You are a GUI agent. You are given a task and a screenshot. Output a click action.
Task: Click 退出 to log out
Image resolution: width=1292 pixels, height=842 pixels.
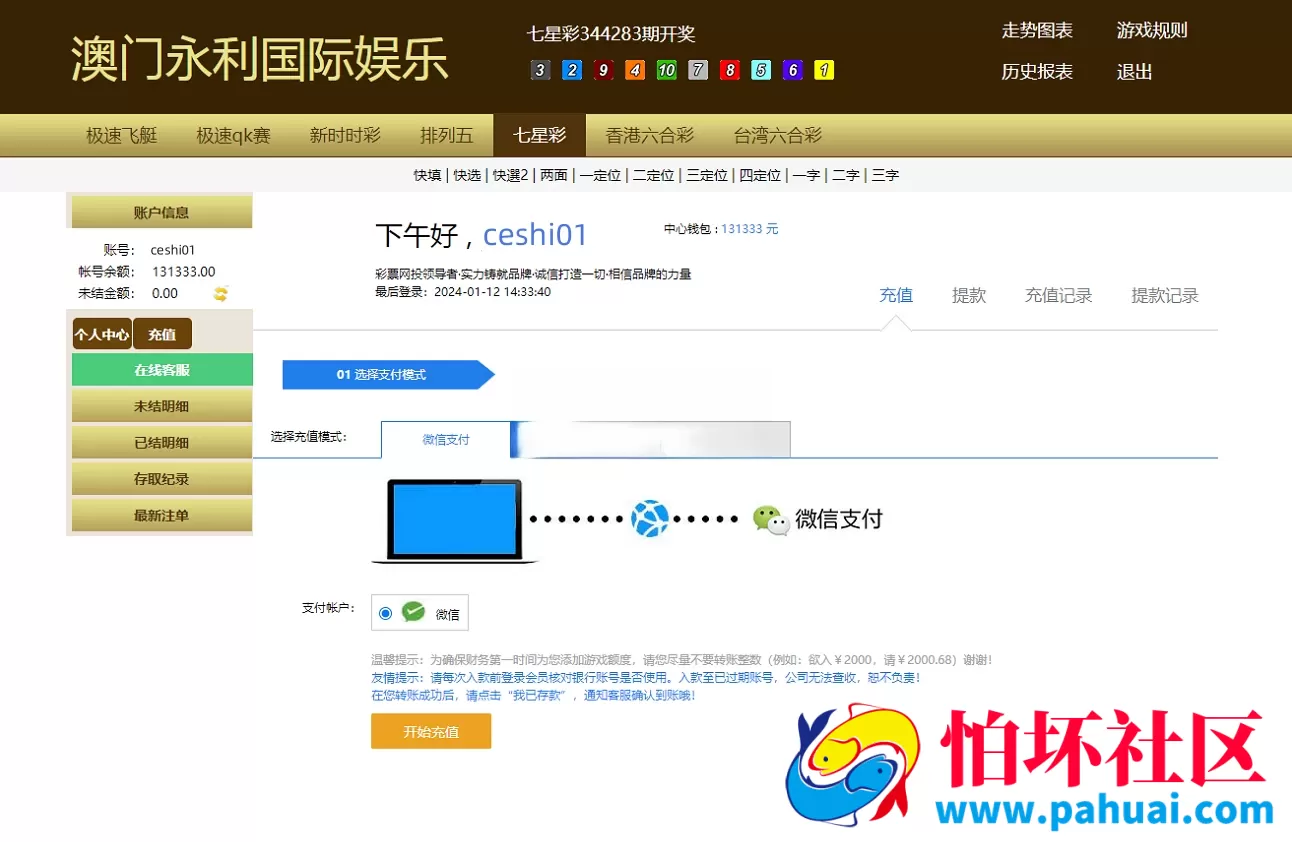point(1135,72)
